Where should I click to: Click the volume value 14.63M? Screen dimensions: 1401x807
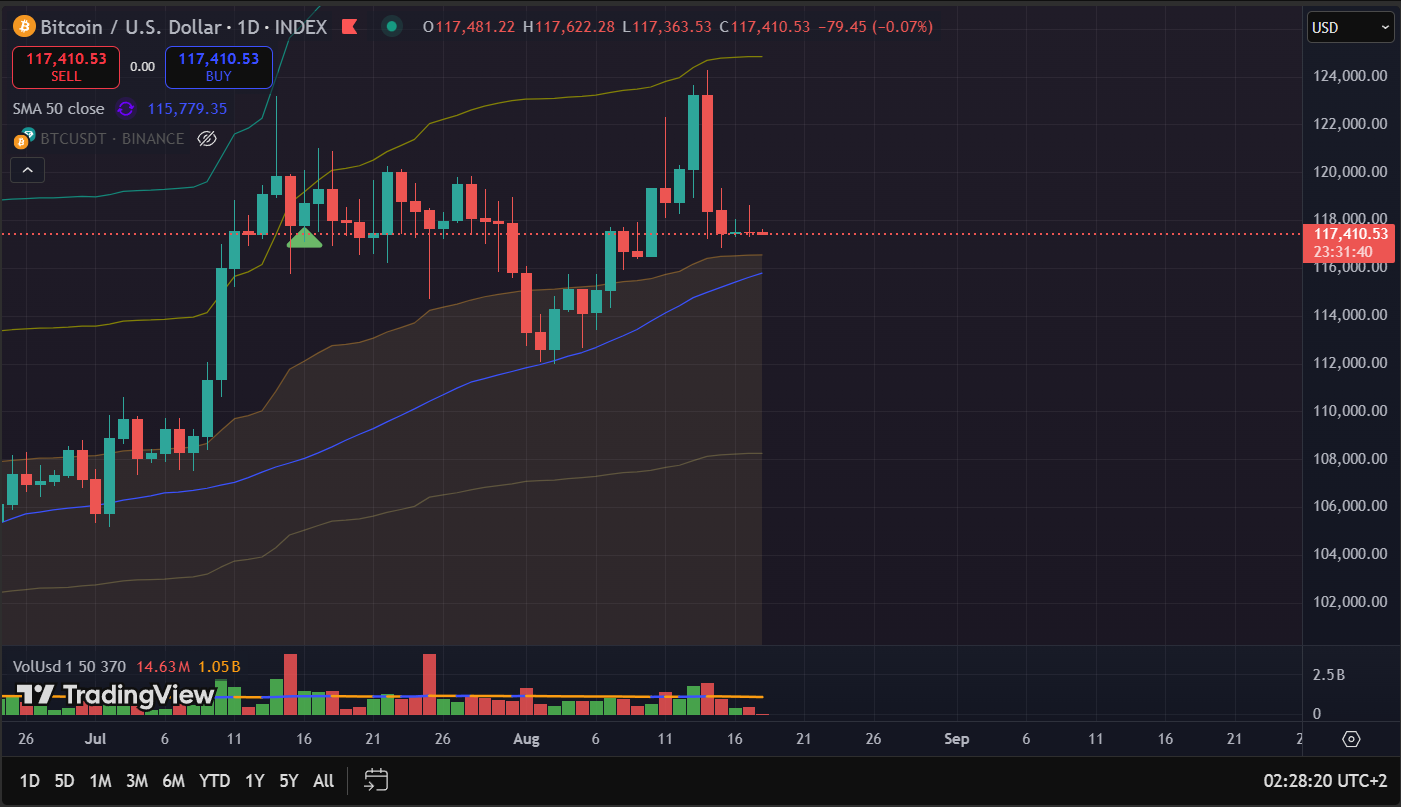[163, 667]
